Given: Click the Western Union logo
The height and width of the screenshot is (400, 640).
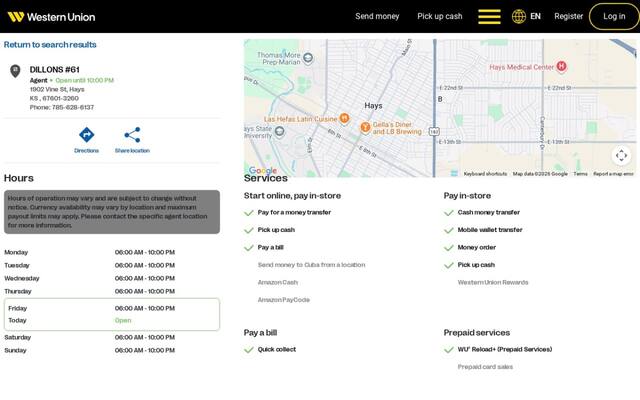Looking at the screenshot, I should click(x=51, y=17).
